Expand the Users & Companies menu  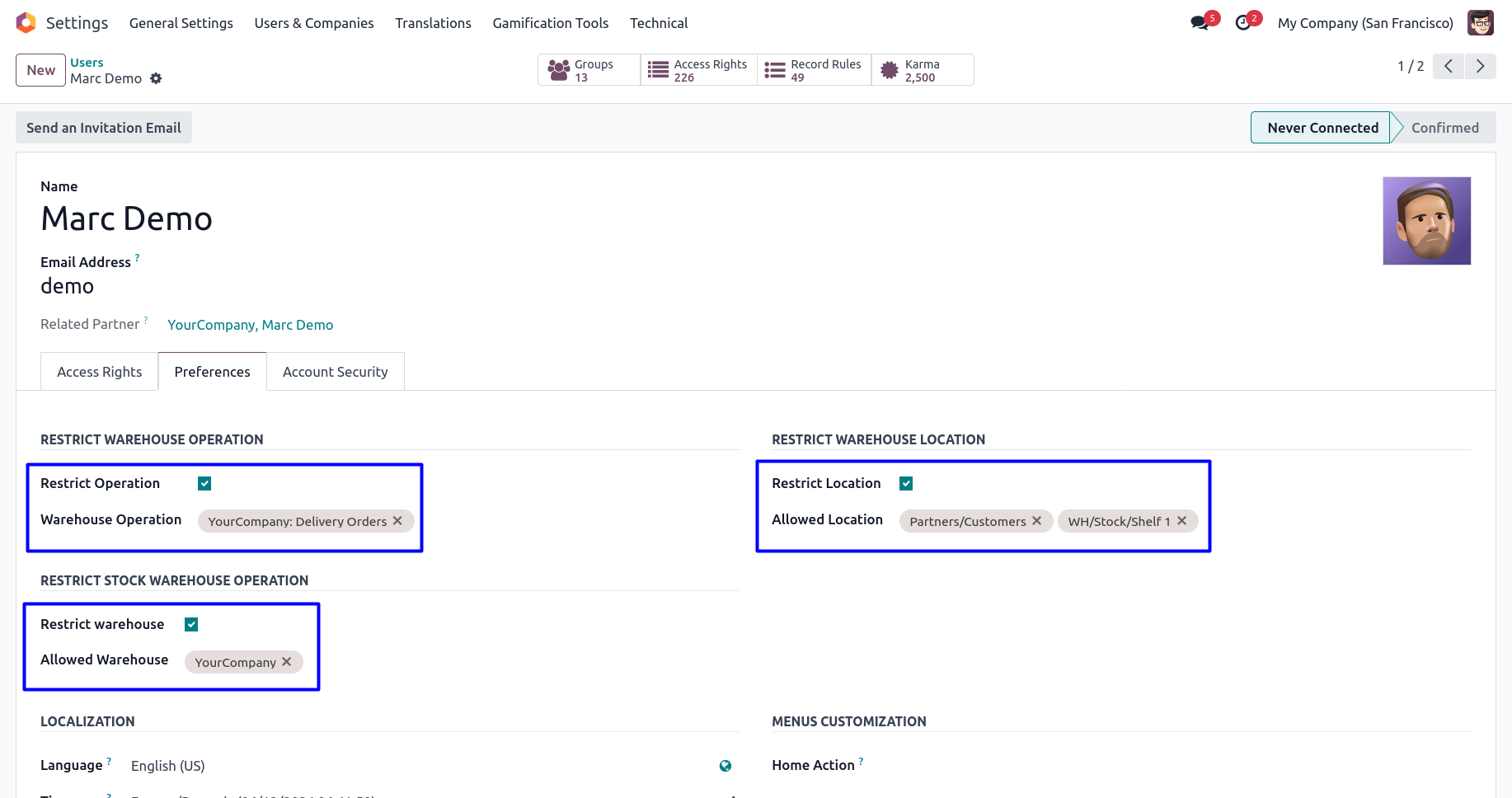[313, 23]
